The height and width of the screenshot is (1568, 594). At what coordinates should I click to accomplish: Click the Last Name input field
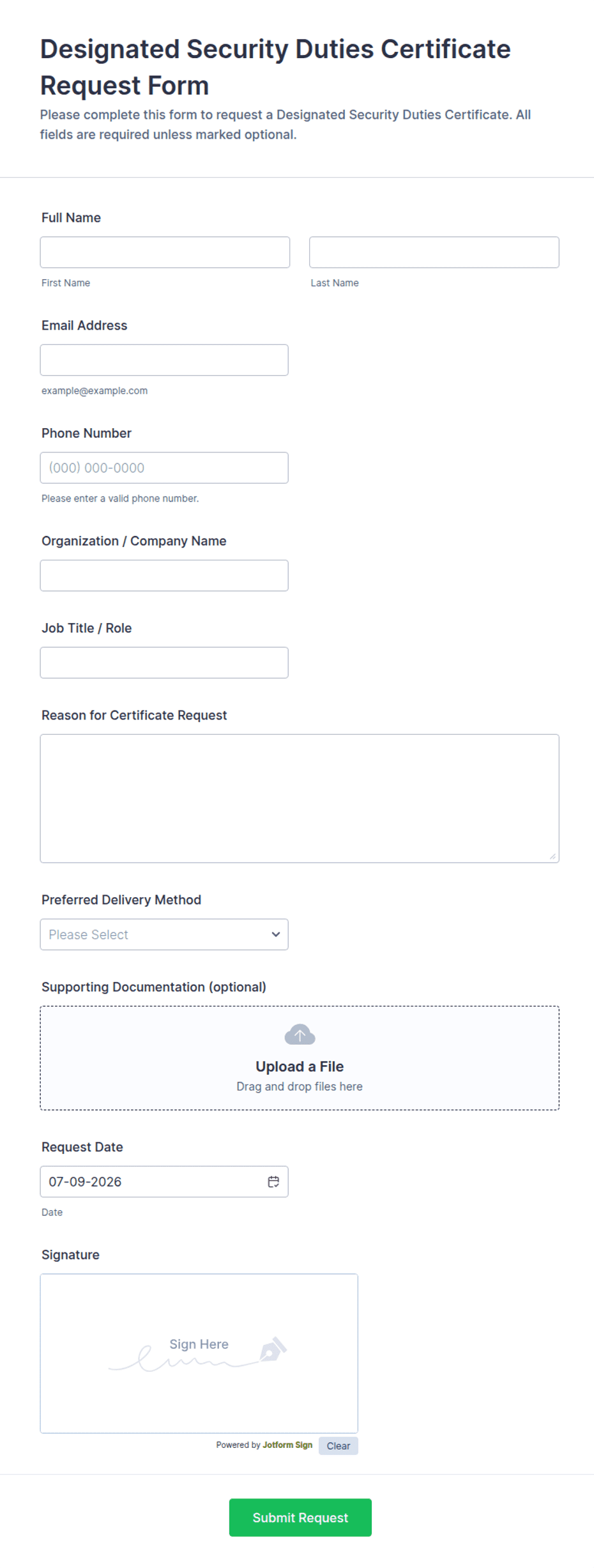pyautogui.click(x=434, y=252)
